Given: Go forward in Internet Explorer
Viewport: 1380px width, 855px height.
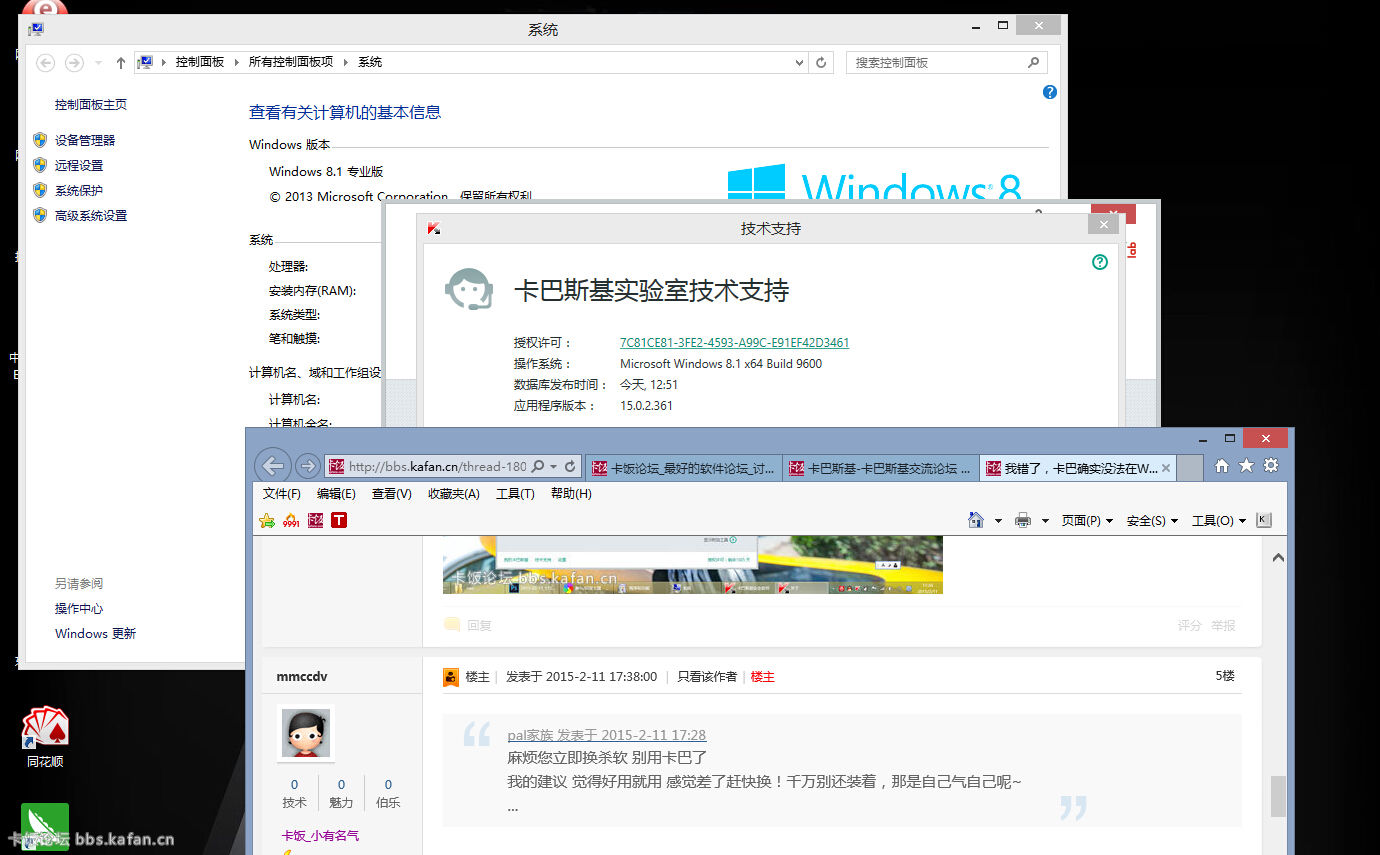Looking at the screenshot, I should pyautogui.click(x=308, y=466).
